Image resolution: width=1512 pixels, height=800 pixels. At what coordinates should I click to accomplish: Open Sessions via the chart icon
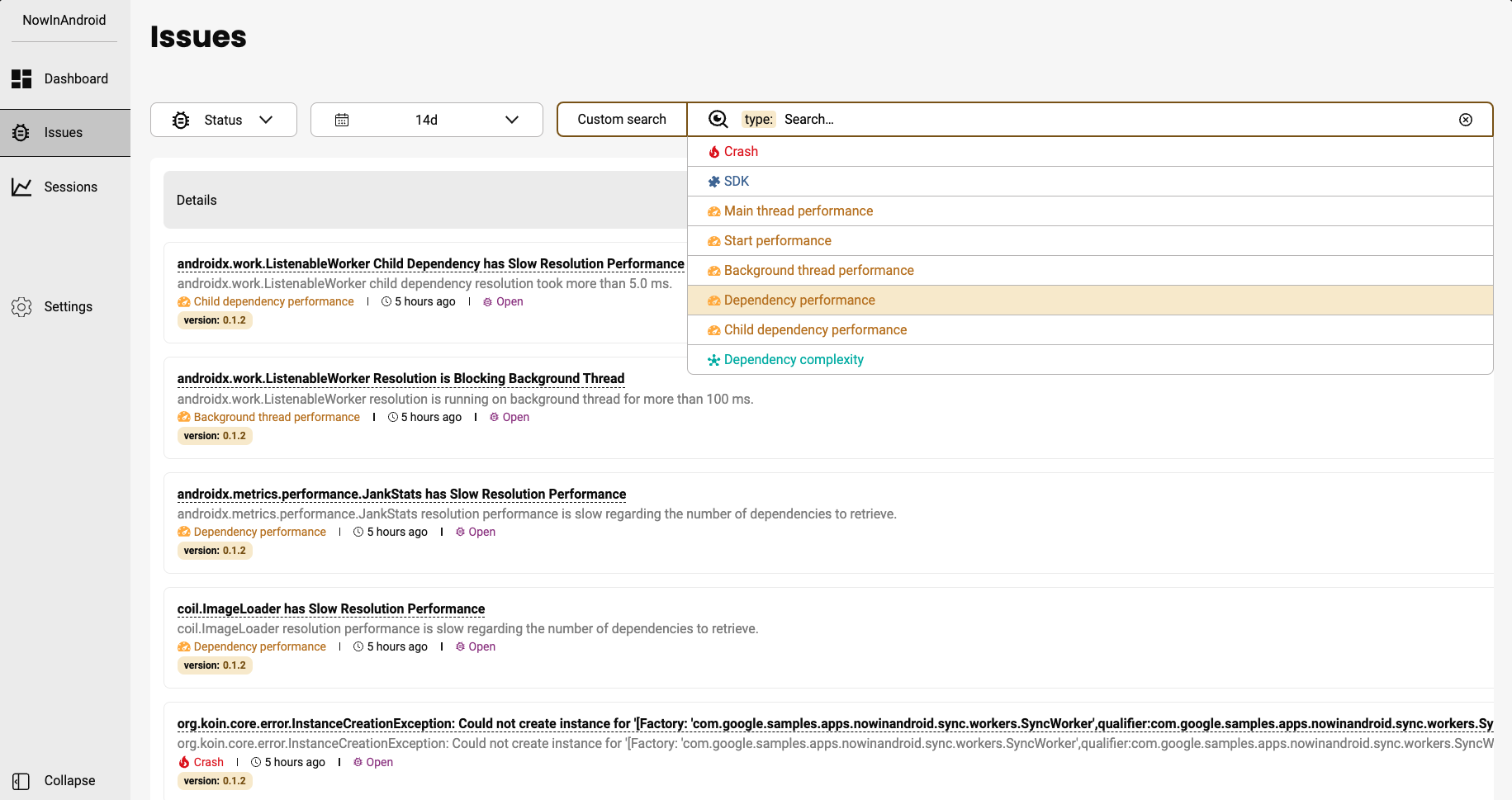pos(21,187)
